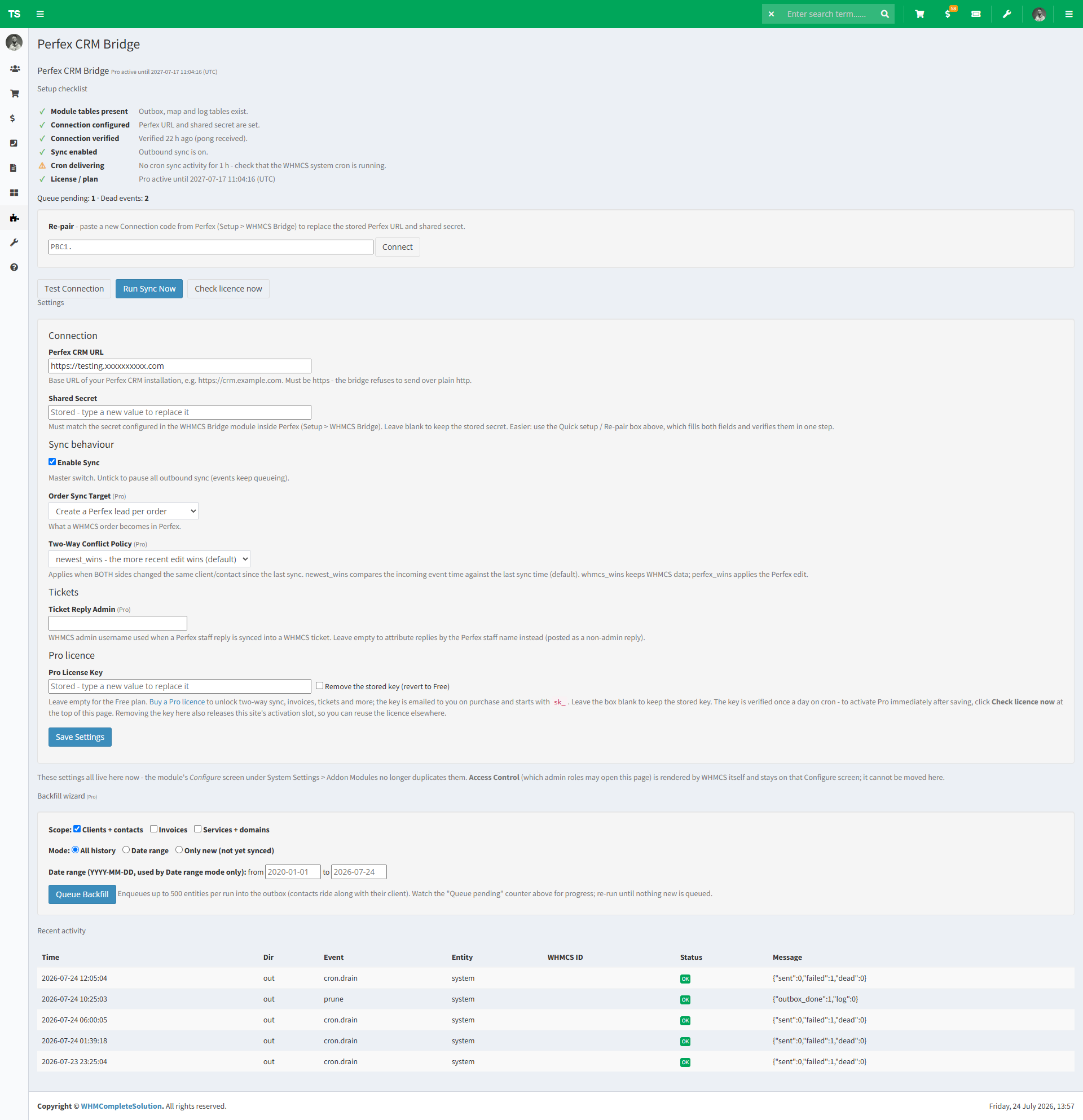The image size is (1083, 1120).
Task: Select the All history mode radio
Action: 76,850
